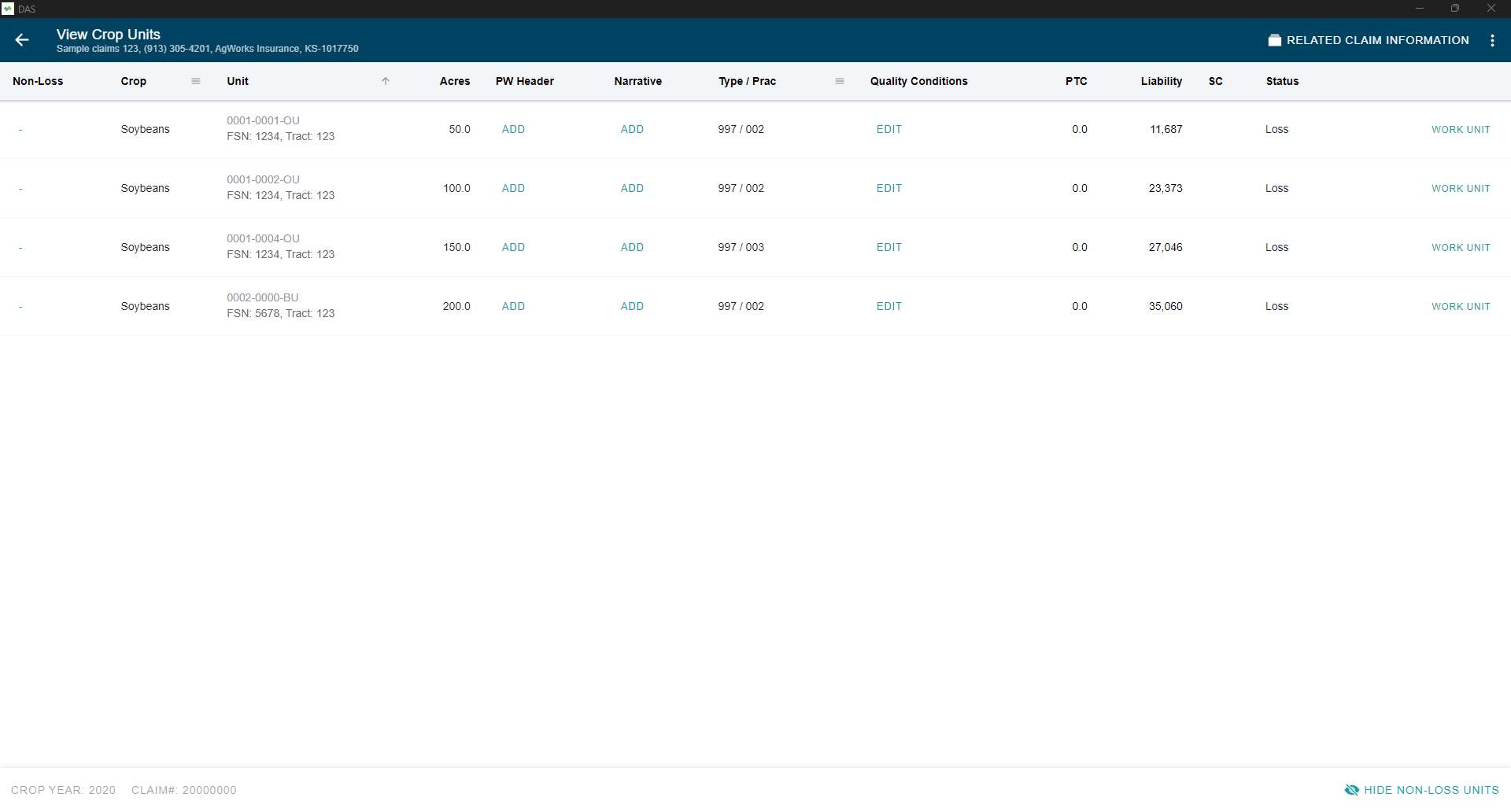
Task: Click liability value 27,046
Action: (1166, 247)
